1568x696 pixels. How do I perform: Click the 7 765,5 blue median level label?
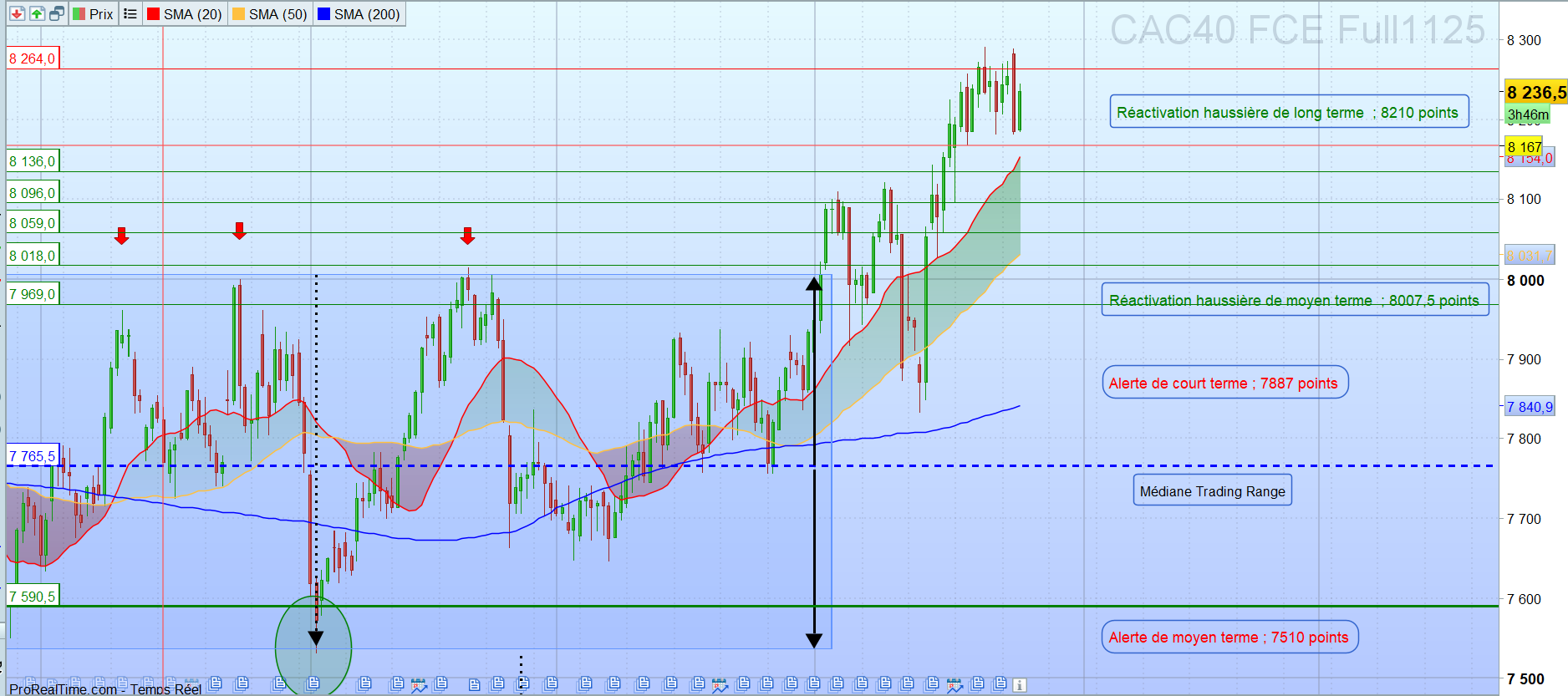33,456
